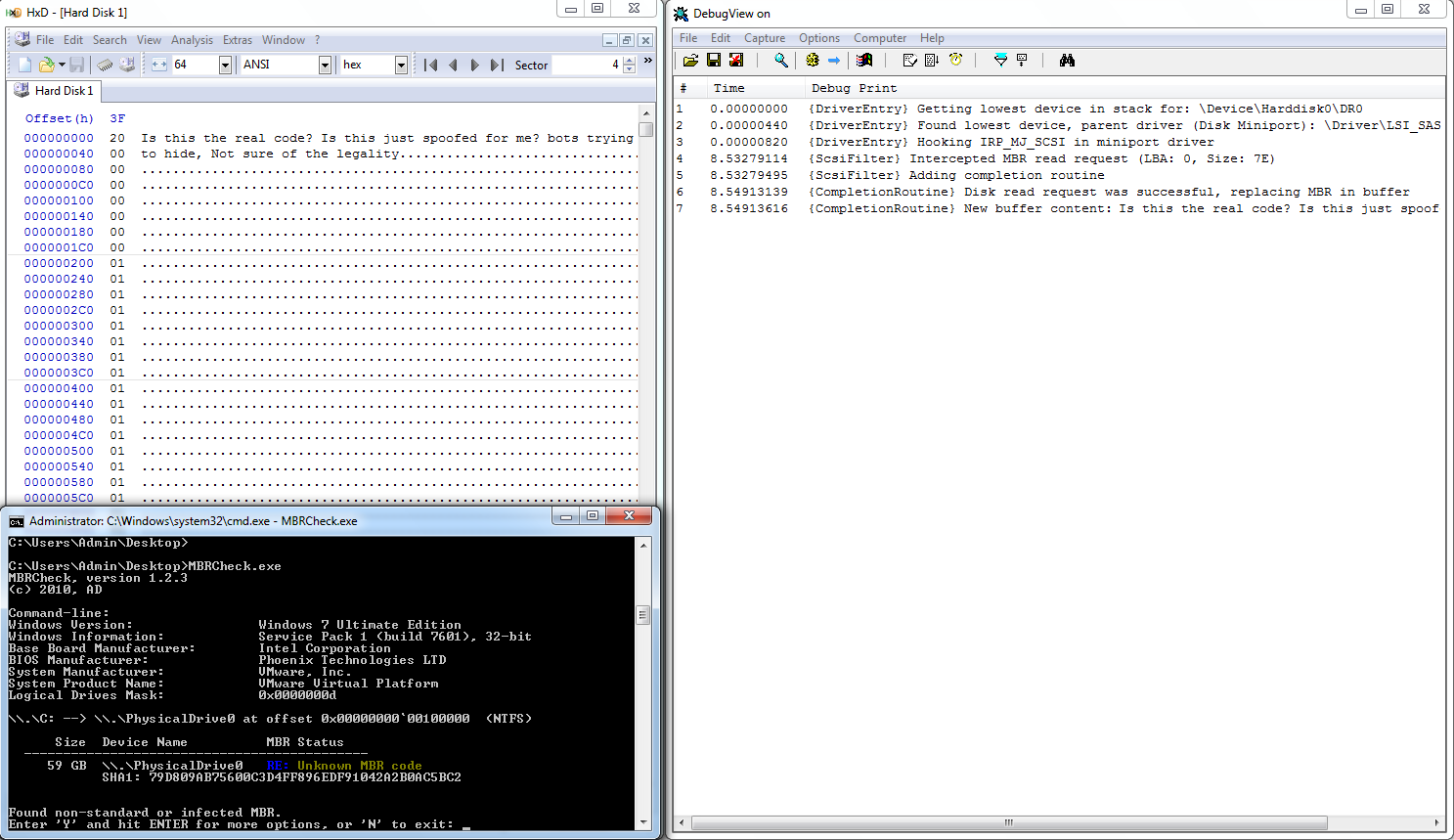Restore the inner HxD document window
Screen dimensions: 1454x840
627,40
